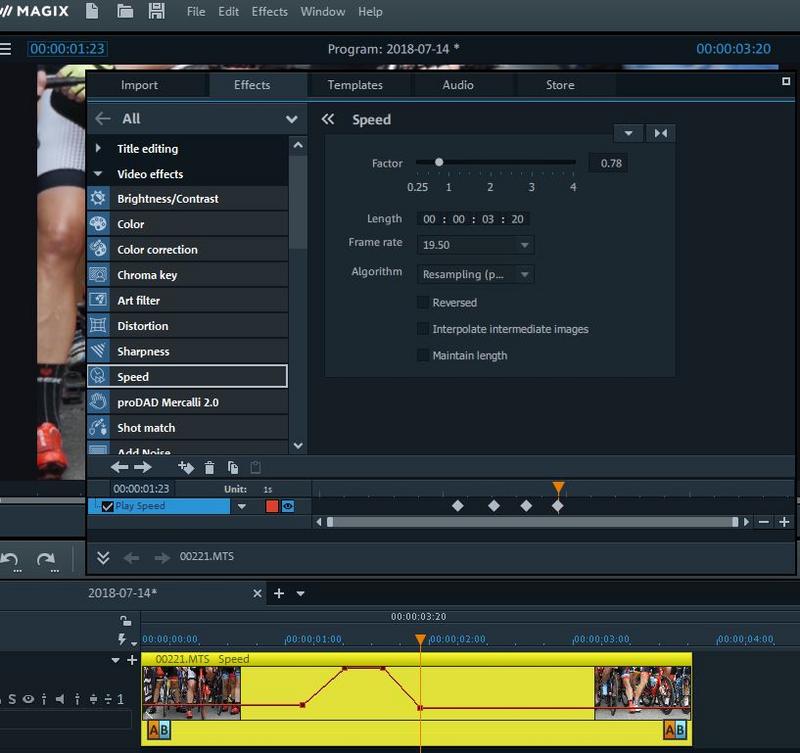800x753 pixels.
Task: Click the red Play Speed color swatch
Action: (272, 506)
